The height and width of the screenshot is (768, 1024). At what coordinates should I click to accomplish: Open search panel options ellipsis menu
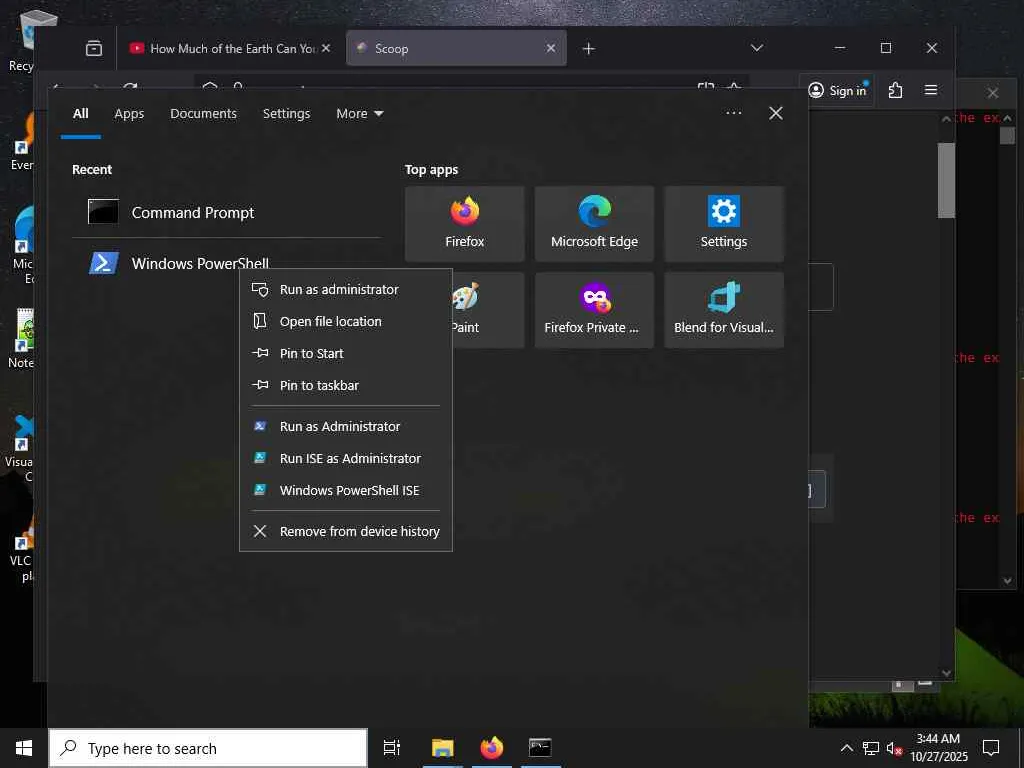733,113
